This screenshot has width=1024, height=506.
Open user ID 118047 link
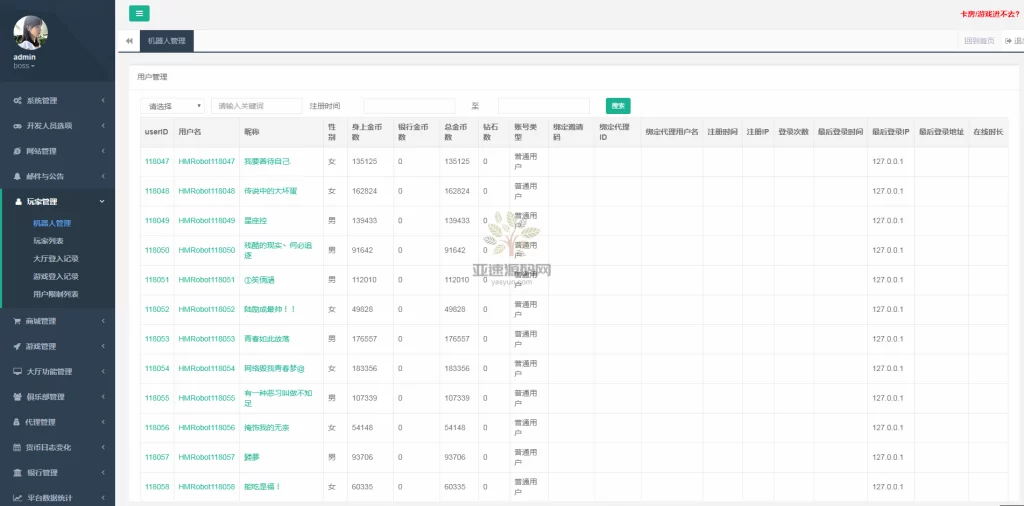[x=157, y=161]
